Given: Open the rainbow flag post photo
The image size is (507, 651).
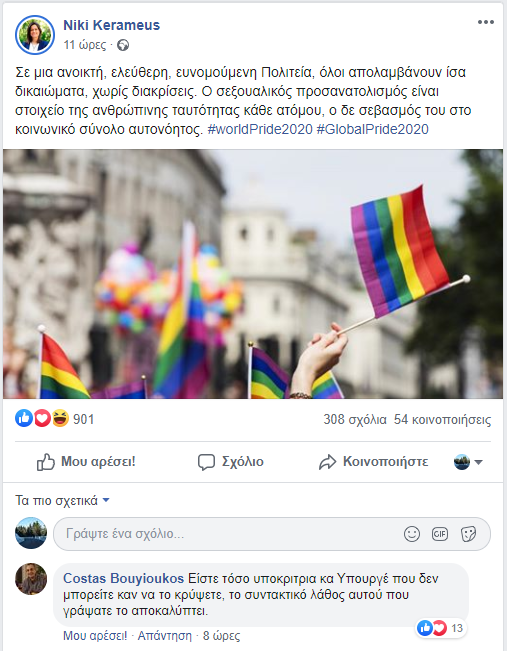Looking at the screenshot, I should coord(253,274).
